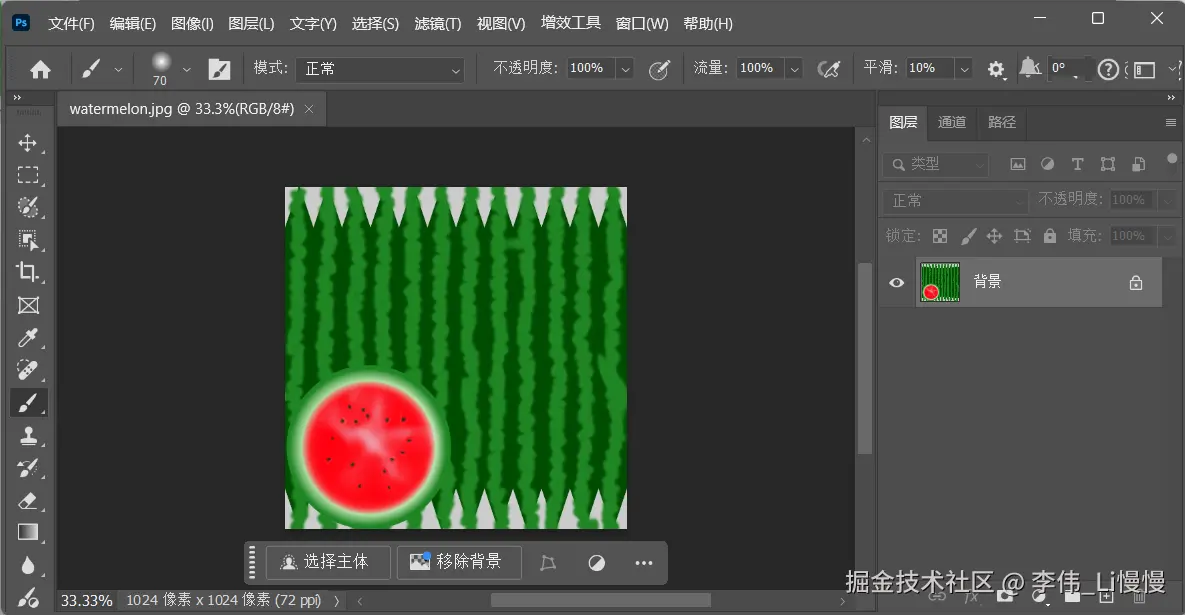The width and height of the screenshot is (1185, 615).
Task: Select the Clone Stamp tool
Action: click(x=28, y=435)
